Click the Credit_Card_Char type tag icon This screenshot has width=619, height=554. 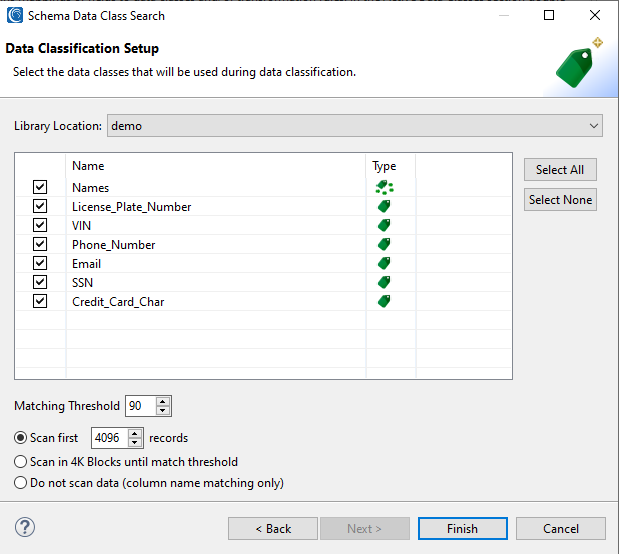click(384, 301)
